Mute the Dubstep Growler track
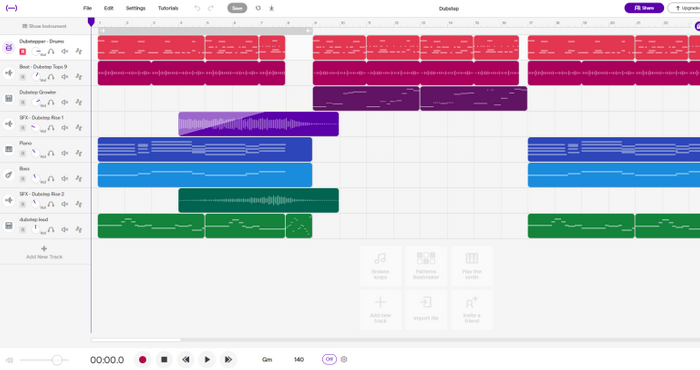Image resolution: width=700 pixels, height=370 pixels. click(65, 102)
